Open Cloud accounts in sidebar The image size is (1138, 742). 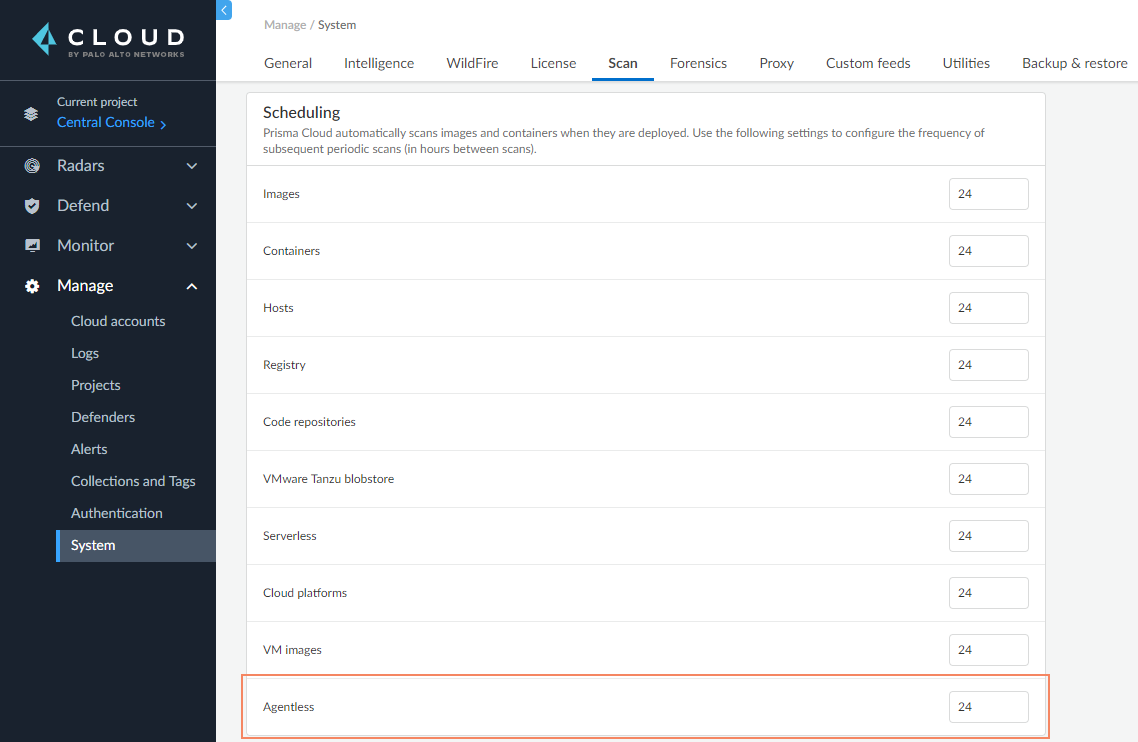coord(118,321)
